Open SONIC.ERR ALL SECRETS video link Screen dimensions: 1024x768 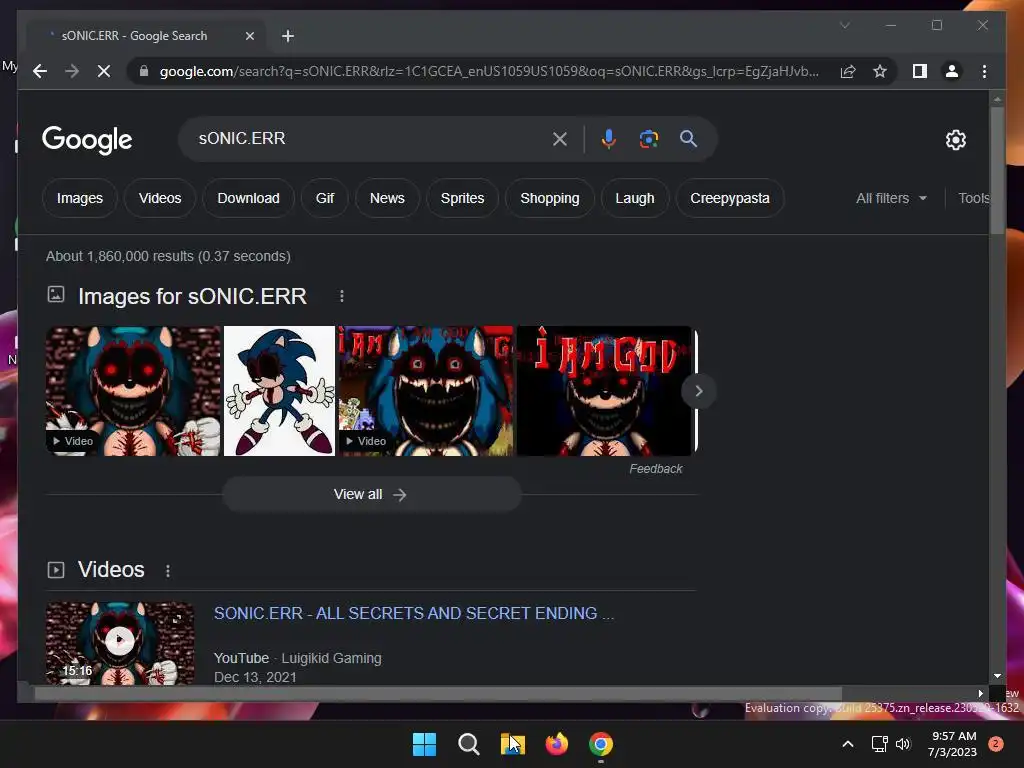pyautogui.click(x=414, y=613)
